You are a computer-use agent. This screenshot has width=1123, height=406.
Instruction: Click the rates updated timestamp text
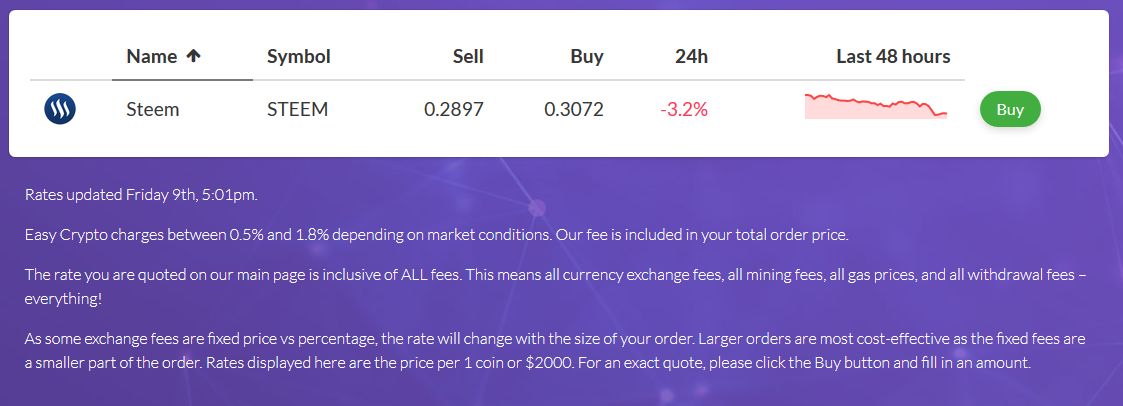click(x=141, y=195)
